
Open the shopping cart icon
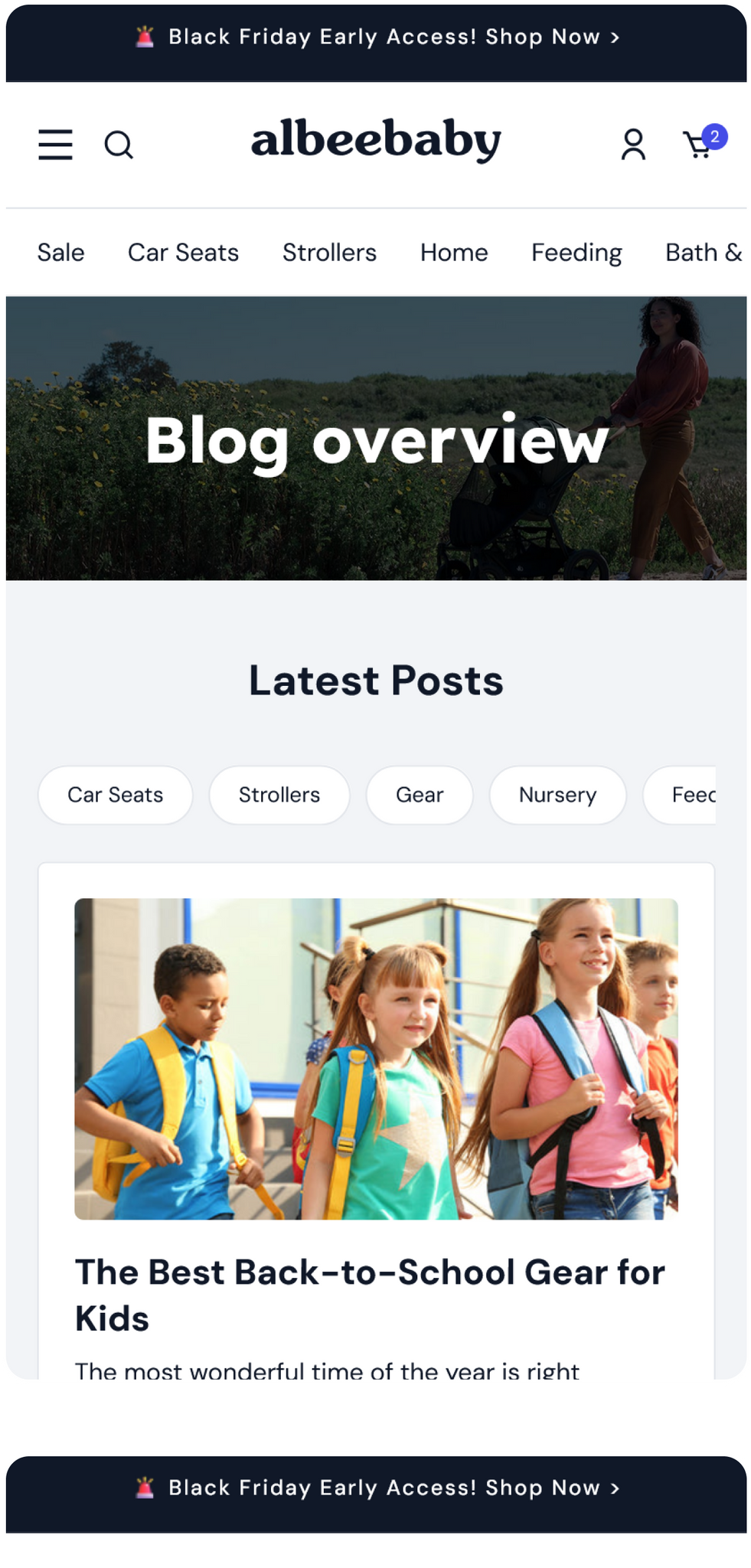click(697, 145)
